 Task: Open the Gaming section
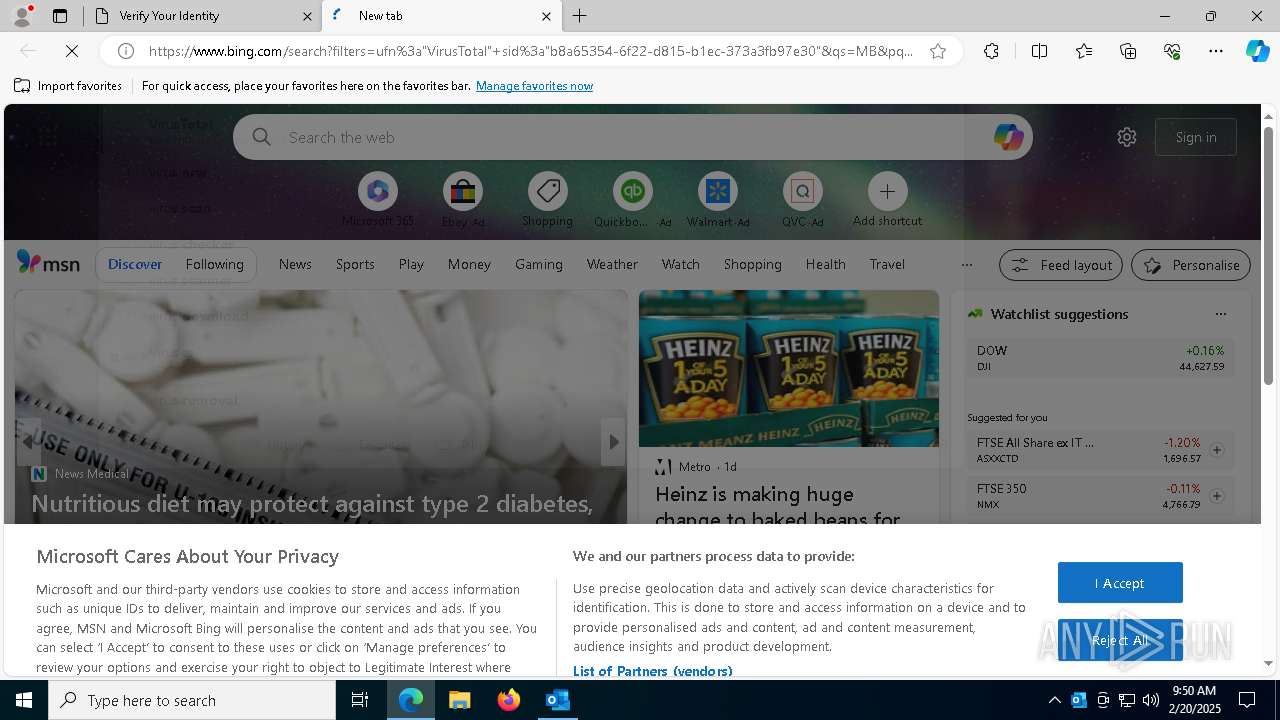pyautogui.click(x=539, y=264)
